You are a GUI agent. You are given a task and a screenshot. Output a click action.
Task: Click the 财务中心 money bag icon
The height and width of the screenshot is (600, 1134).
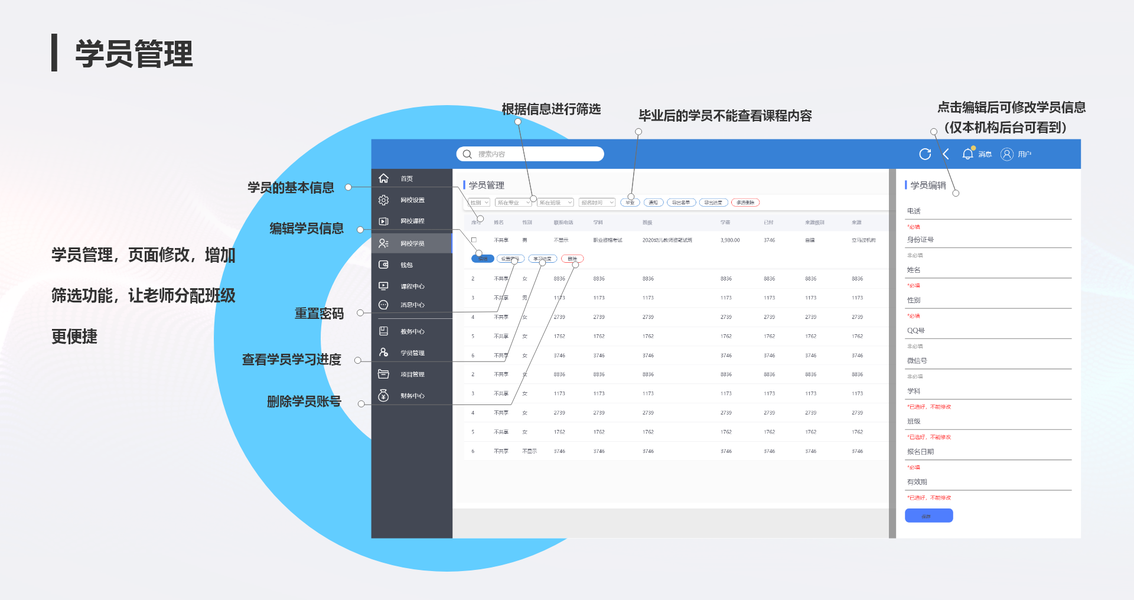click(x=383, y=395)
